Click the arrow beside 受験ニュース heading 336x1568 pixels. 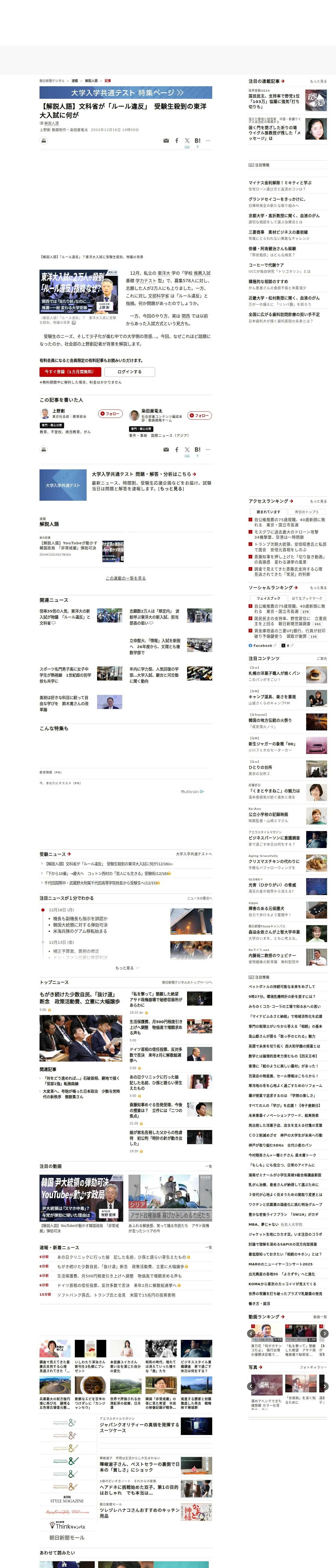point(69,854)
